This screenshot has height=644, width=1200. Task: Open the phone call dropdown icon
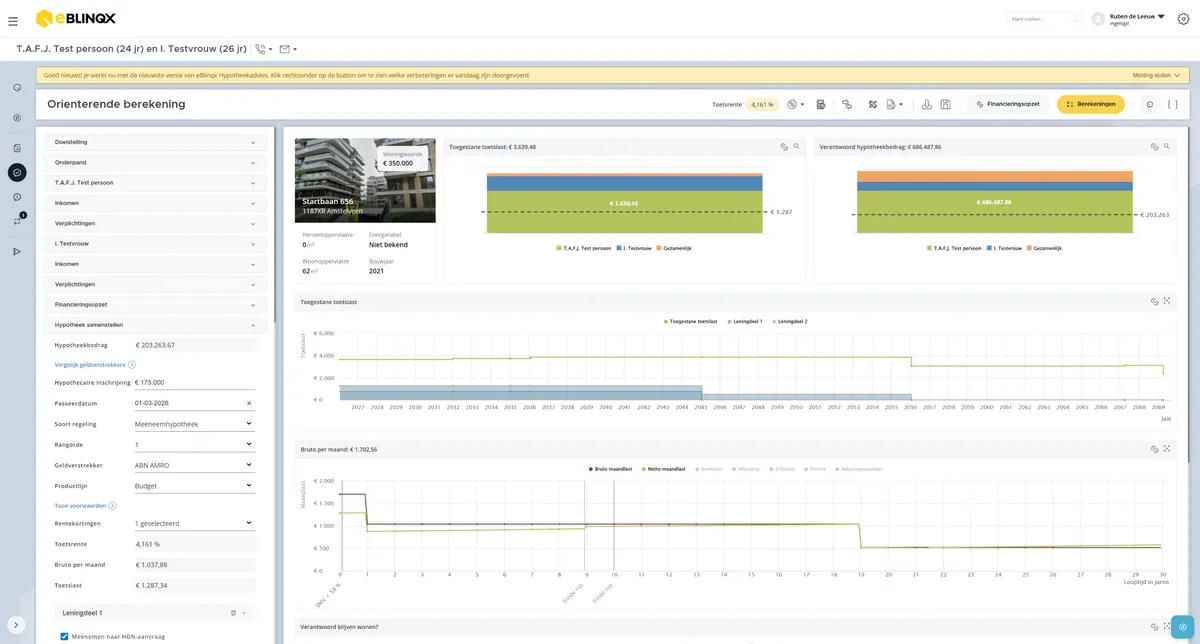[x=263, y=49]
